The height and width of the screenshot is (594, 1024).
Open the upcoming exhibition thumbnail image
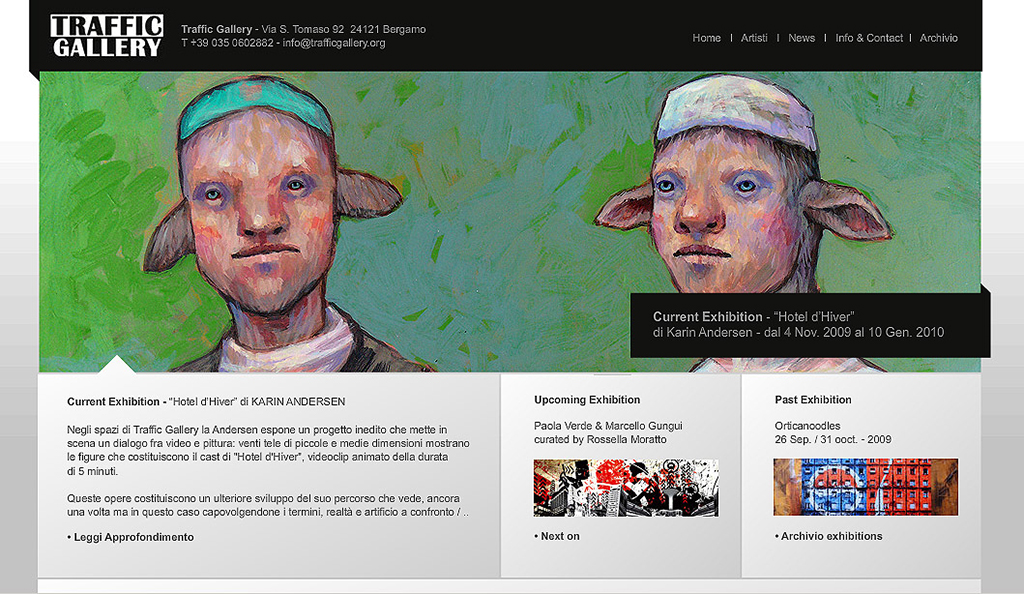(x=626, y=488)
